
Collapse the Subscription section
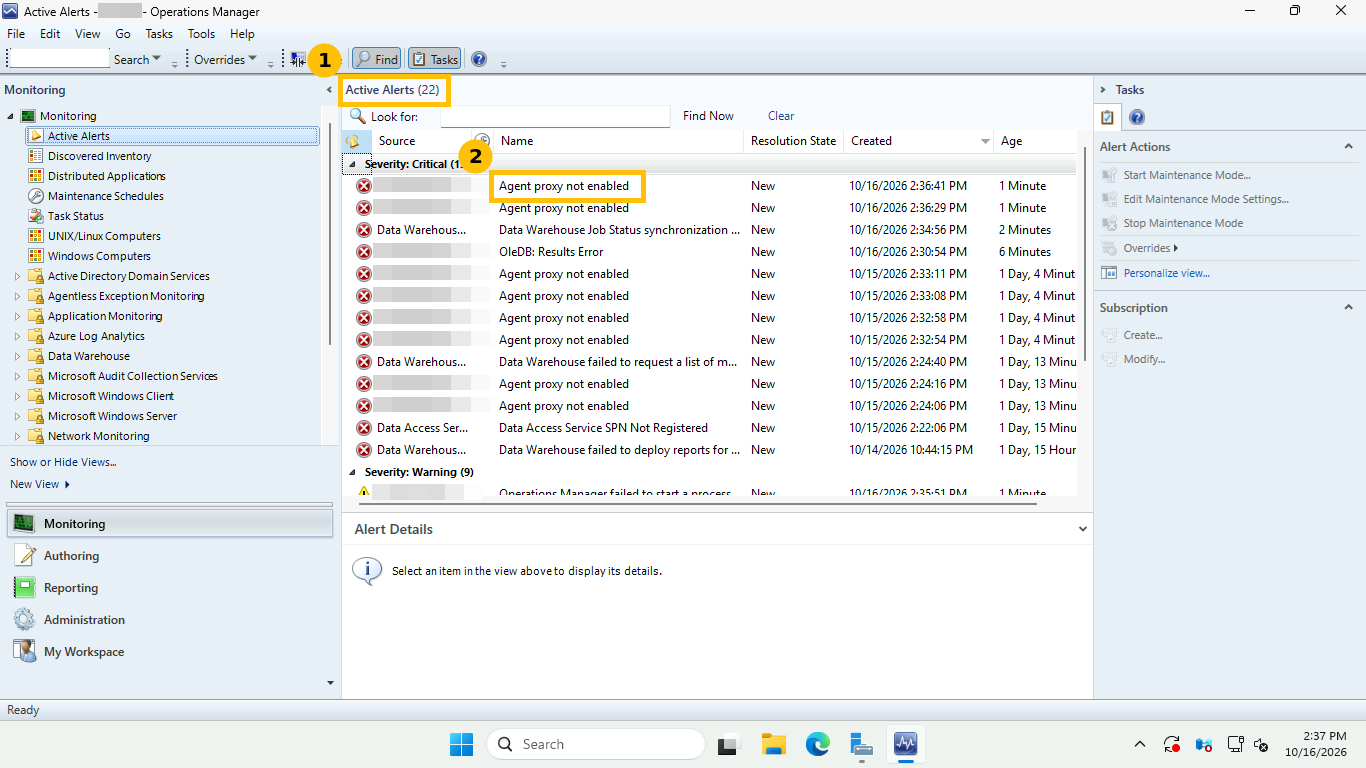tap(1348, 308)
